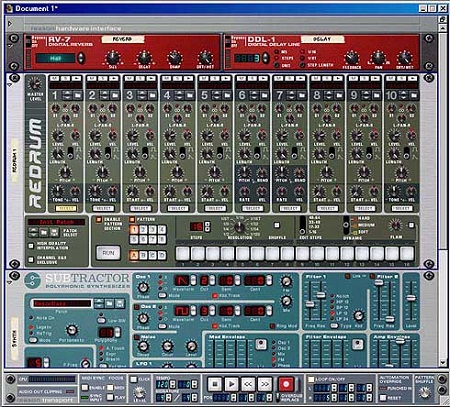Click the DDL-1 Feedback knob
450x407 pixels.
click(x=352, y=58)
